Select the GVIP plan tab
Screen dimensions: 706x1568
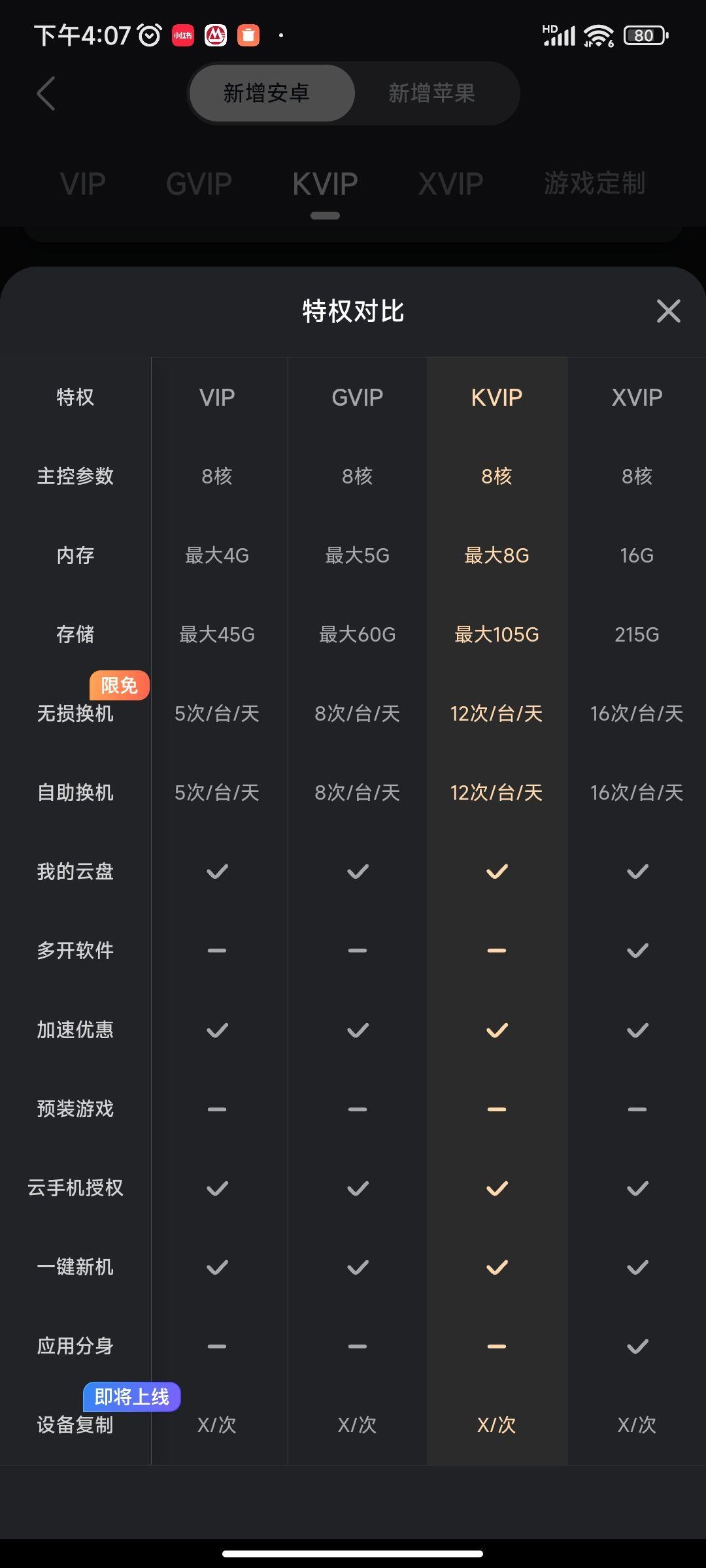tap(199, 184)
